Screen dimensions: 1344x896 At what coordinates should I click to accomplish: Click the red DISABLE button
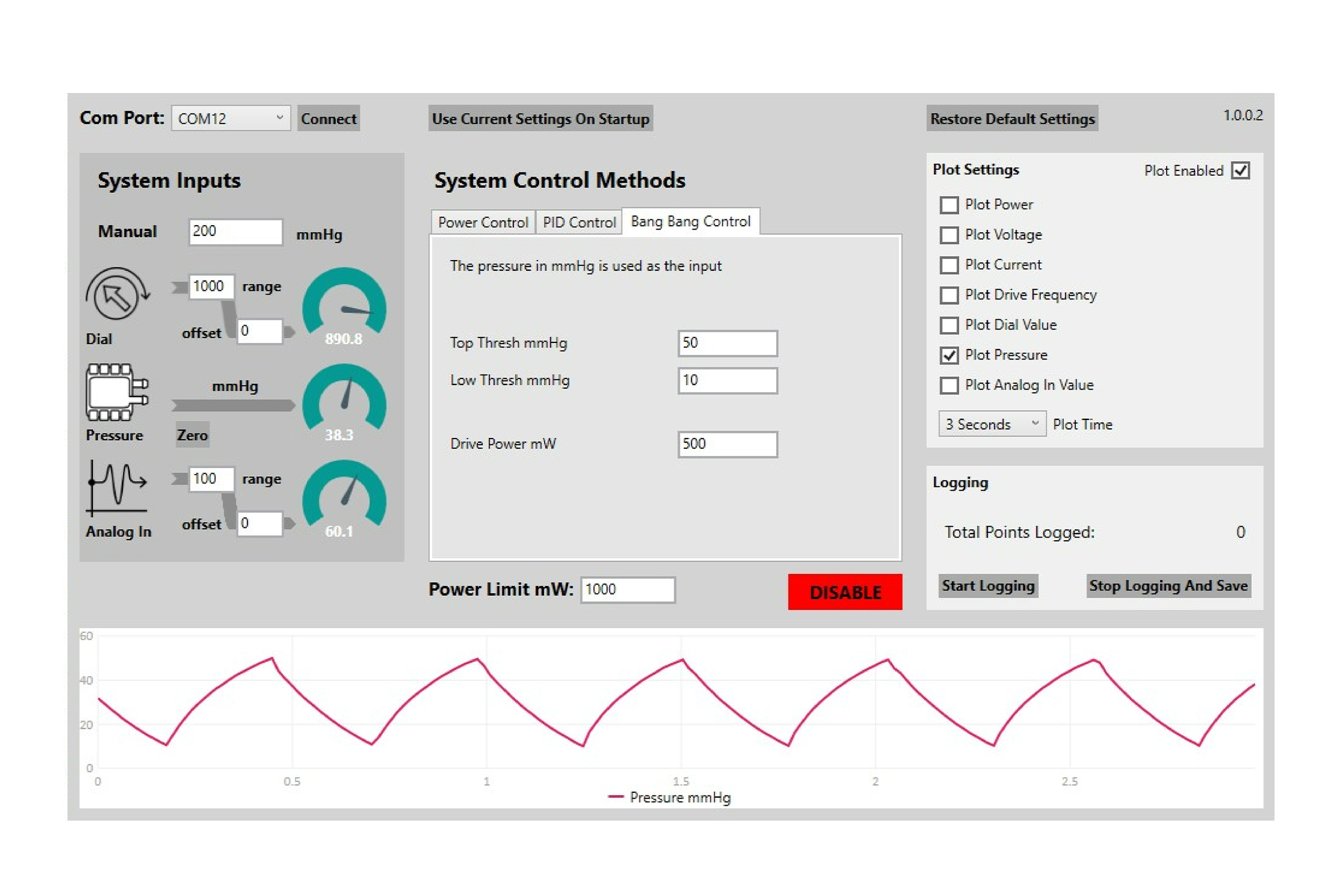tap(845, 592)
